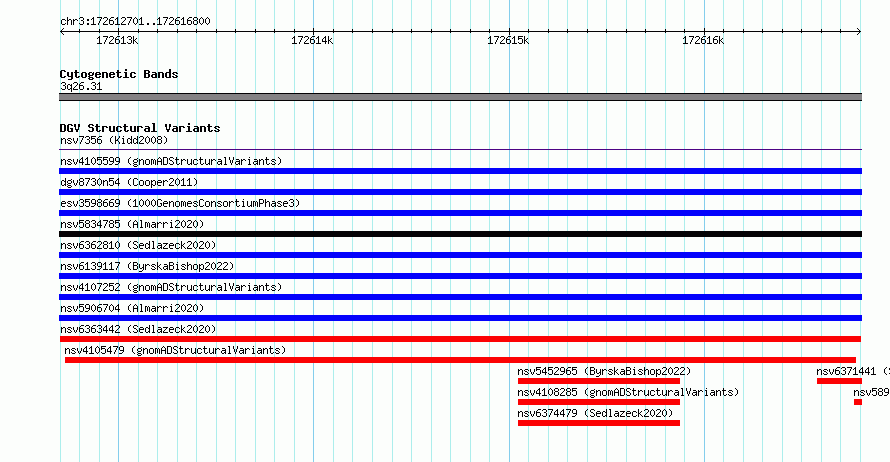
Task: Open esv3598669 (1000GenomesConsortiumPhase3) label
Action: click(180, 203)
